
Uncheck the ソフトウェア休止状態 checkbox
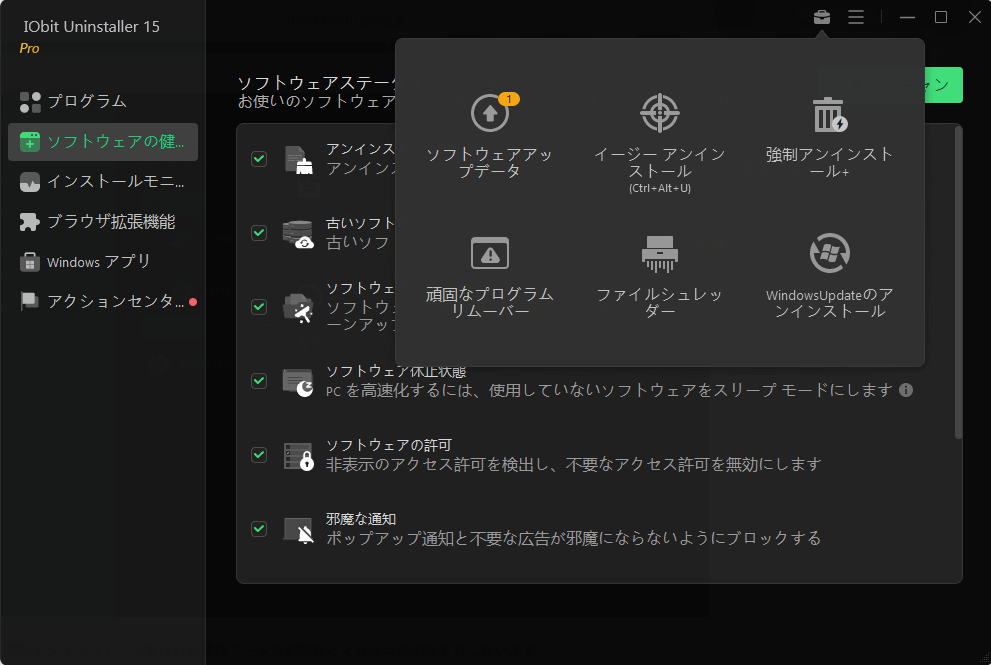pos(259,381)
